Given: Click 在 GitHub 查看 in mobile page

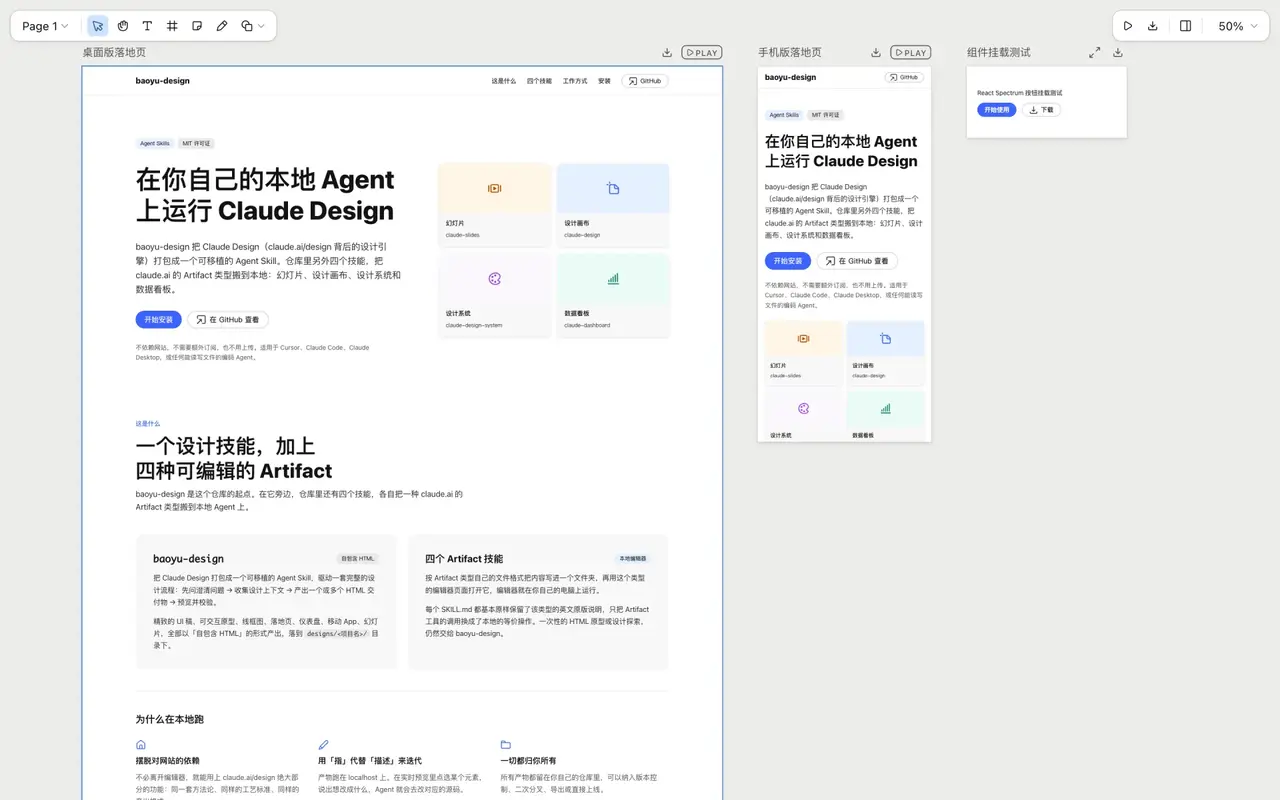Looking at the screenshot, I should [857, 261].
